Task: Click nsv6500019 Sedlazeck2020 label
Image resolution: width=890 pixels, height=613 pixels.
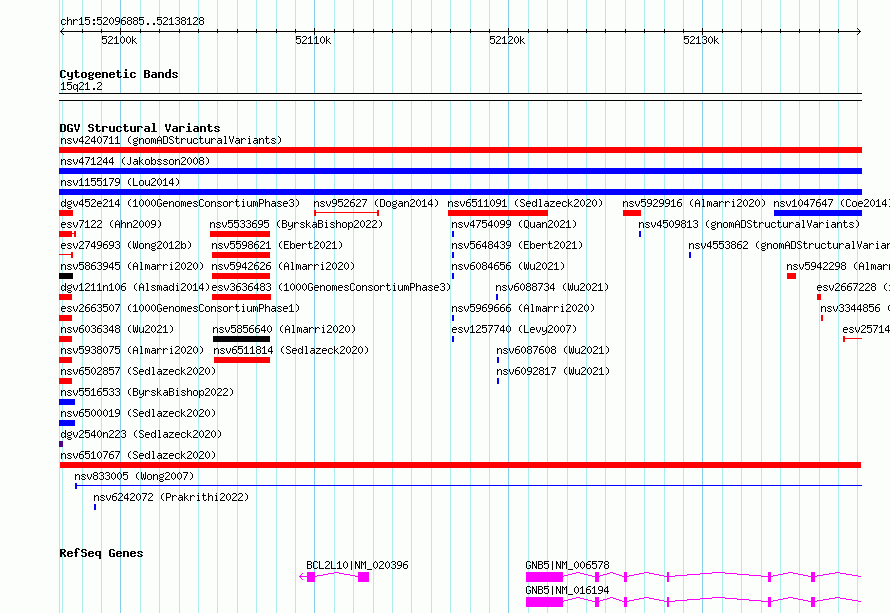Action: [x=138, y=413]
